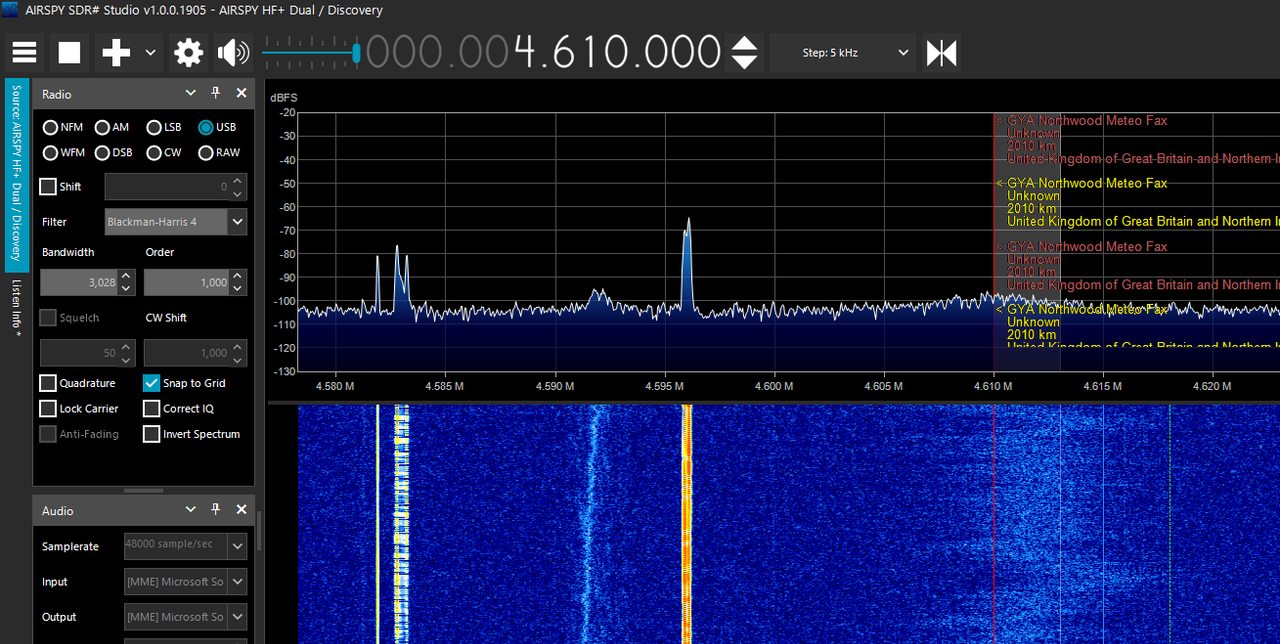Enable the Correct IQ checkbox

(152, 409)
